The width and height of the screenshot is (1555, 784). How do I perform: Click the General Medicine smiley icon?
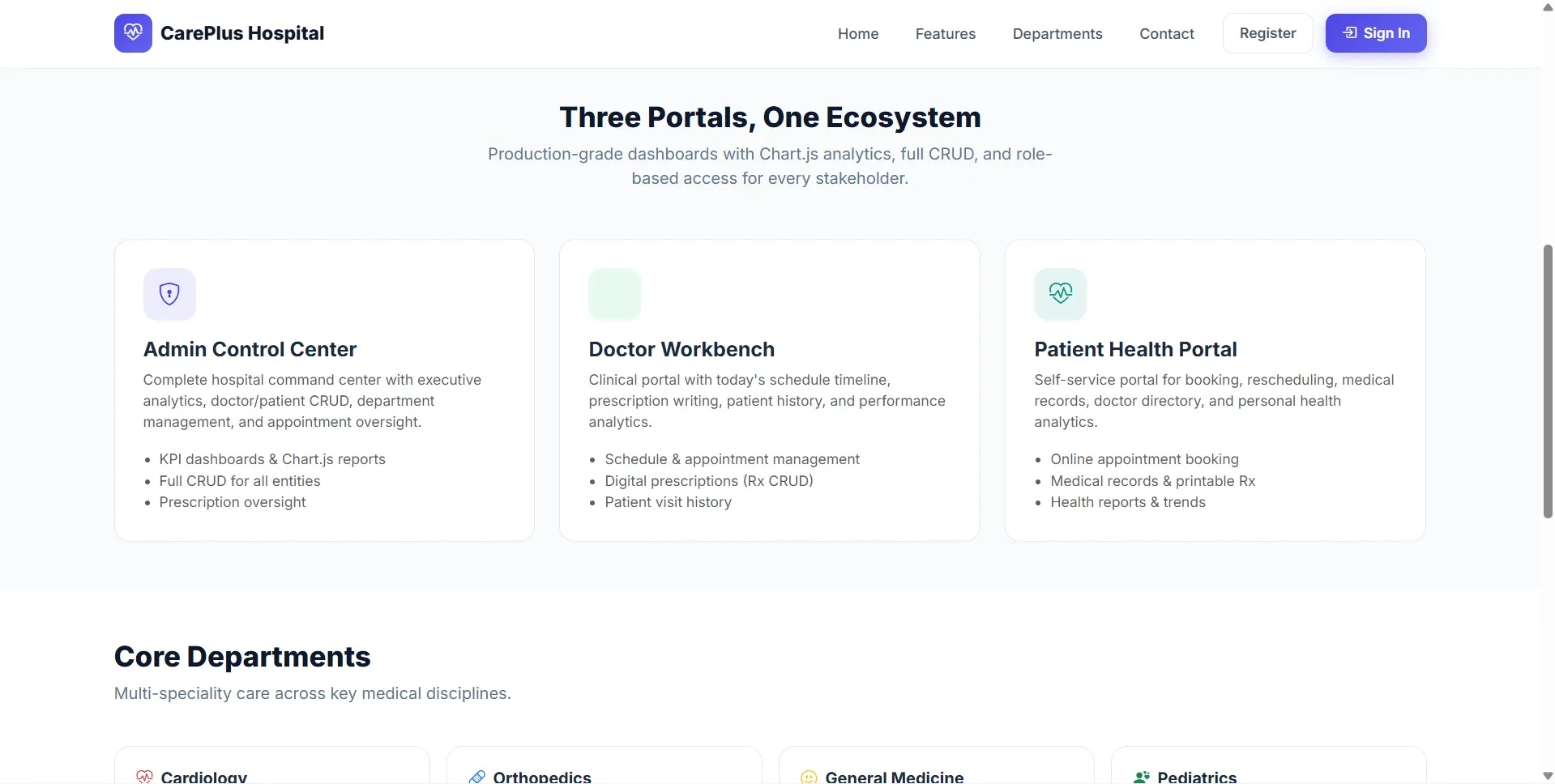coord(809,777)
